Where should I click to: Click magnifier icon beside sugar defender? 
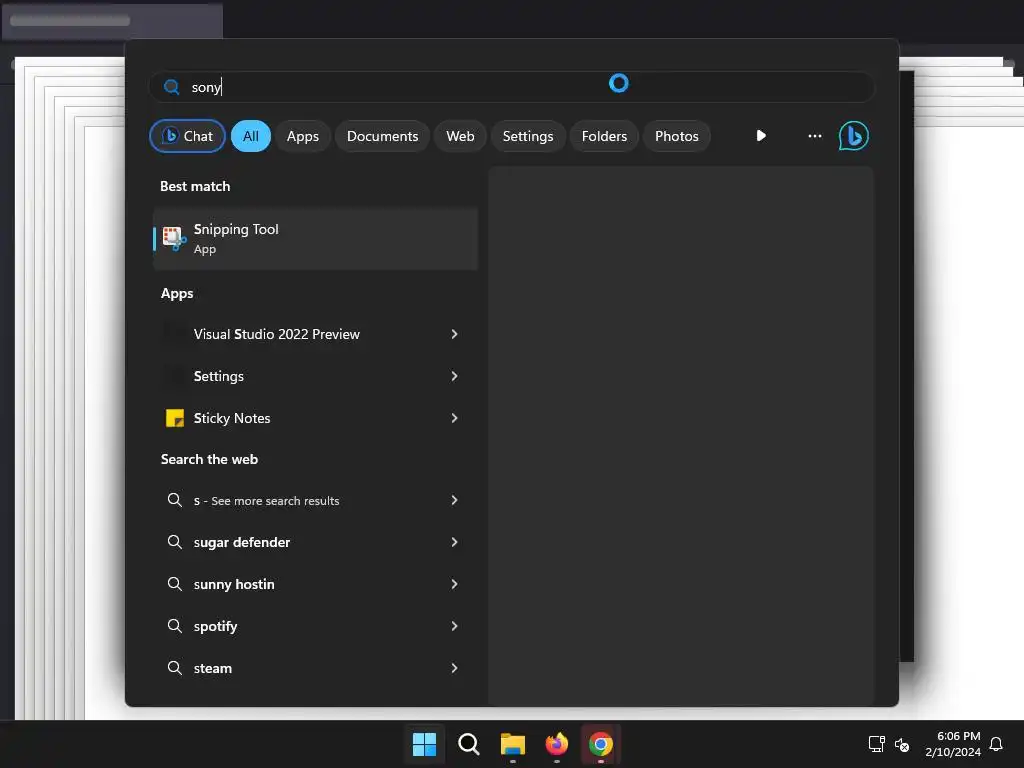click(174, 542)
